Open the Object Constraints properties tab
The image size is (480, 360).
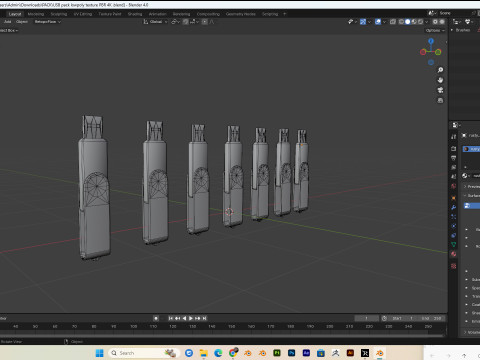tap(454, 235)
